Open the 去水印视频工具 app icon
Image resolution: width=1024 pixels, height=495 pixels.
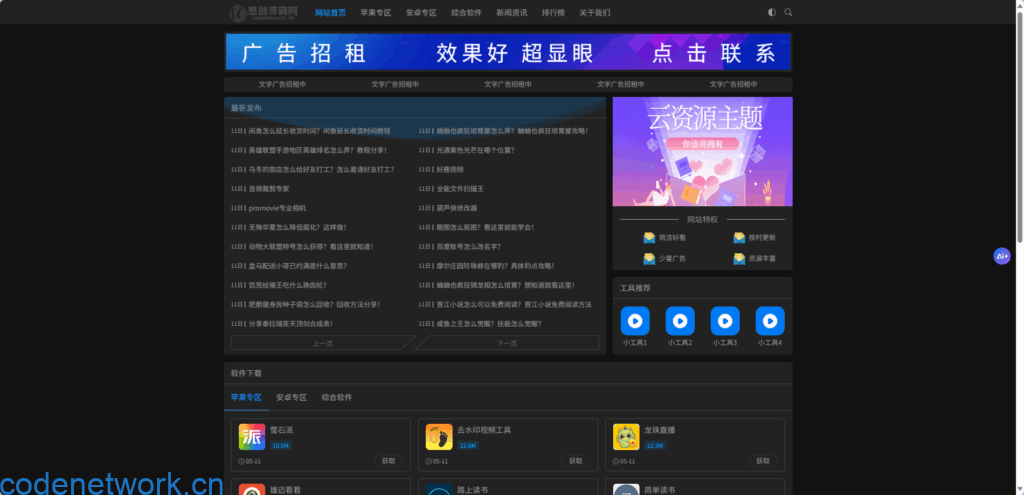pyautogui.click(x=439, y=437)
